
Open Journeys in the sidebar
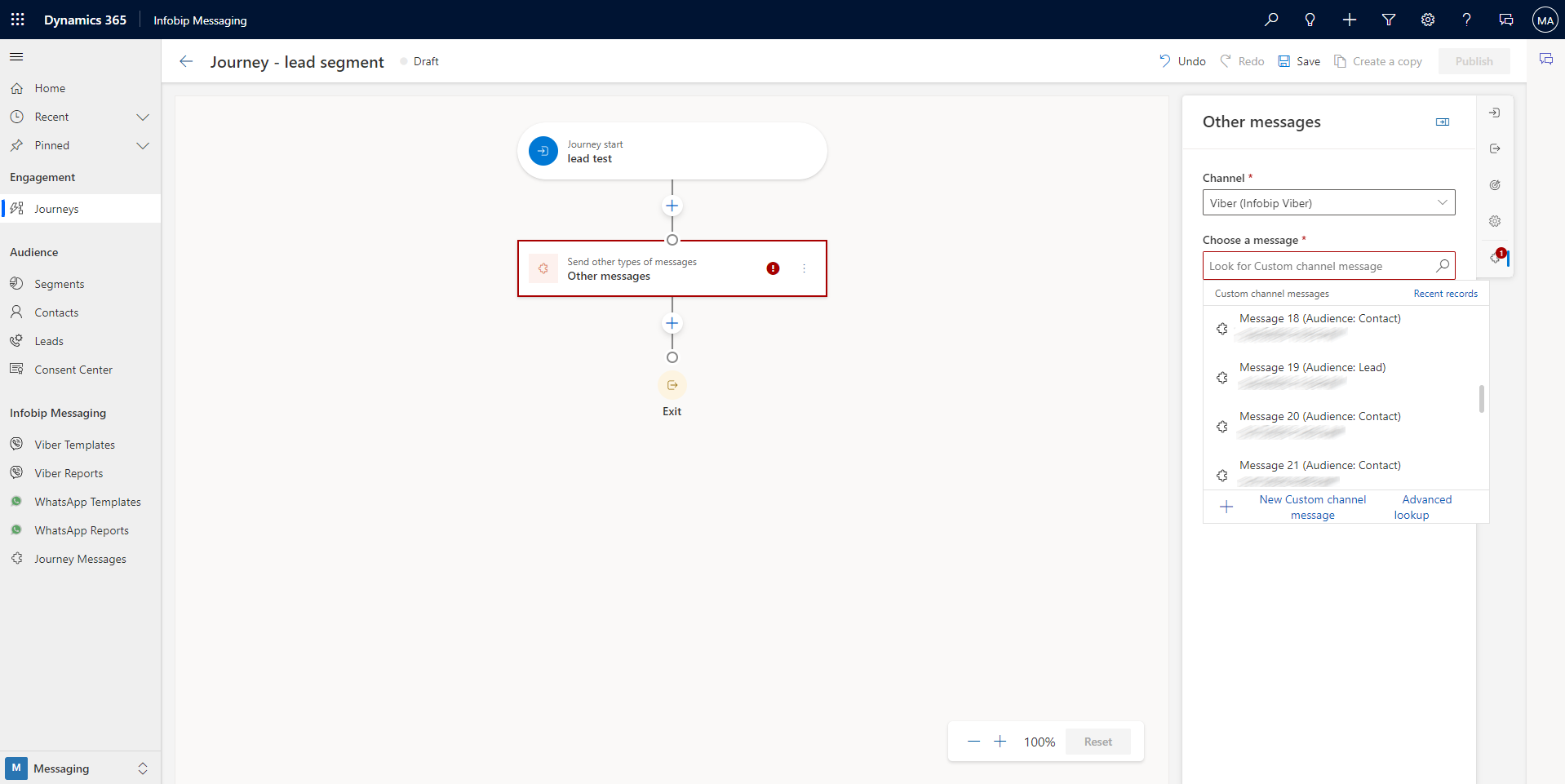pos(80,209)
